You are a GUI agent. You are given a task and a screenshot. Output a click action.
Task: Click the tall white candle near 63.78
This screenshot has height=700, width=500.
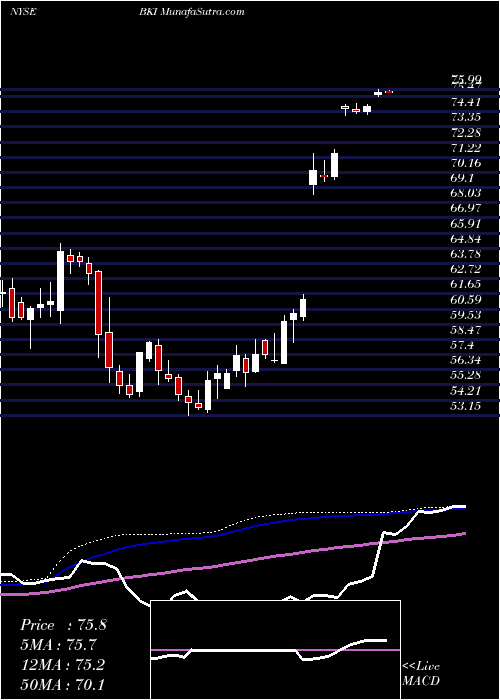pos(60,281)
